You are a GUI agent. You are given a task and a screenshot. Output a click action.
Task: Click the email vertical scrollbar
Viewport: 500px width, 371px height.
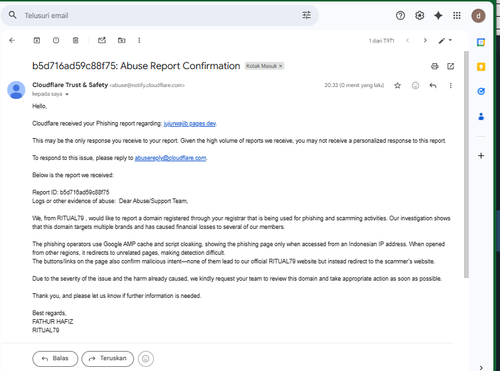pos(466,164)
